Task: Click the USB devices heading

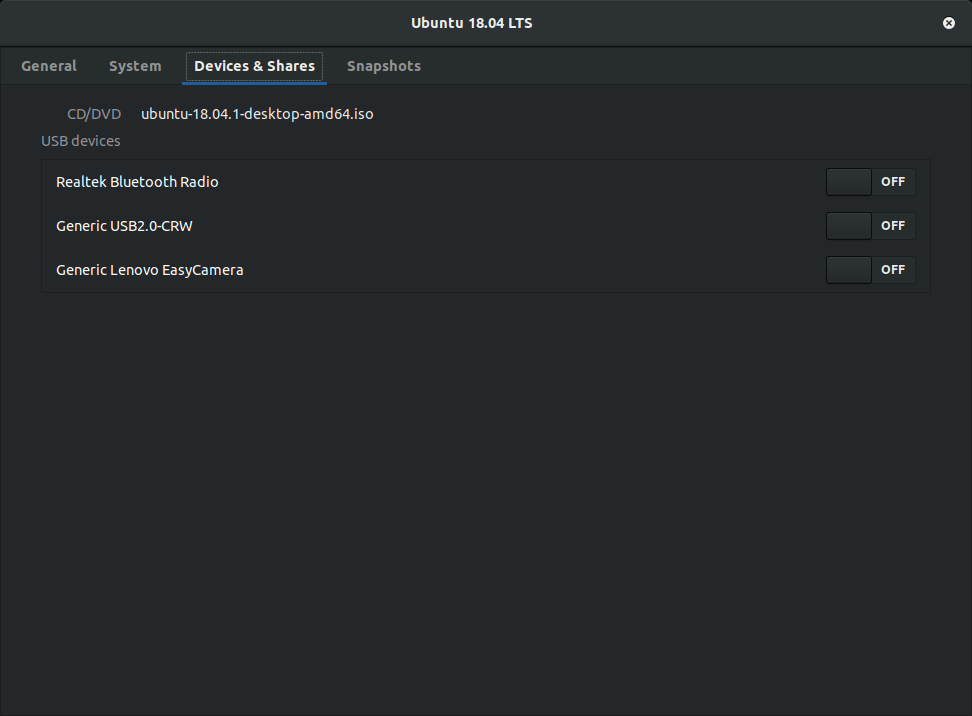Action: click(x=80, y=141)
